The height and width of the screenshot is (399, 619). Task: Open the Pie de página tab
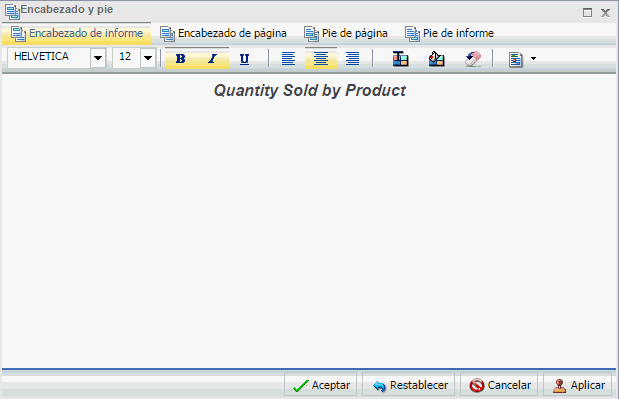pyautogui.click(x=346, y=34)
